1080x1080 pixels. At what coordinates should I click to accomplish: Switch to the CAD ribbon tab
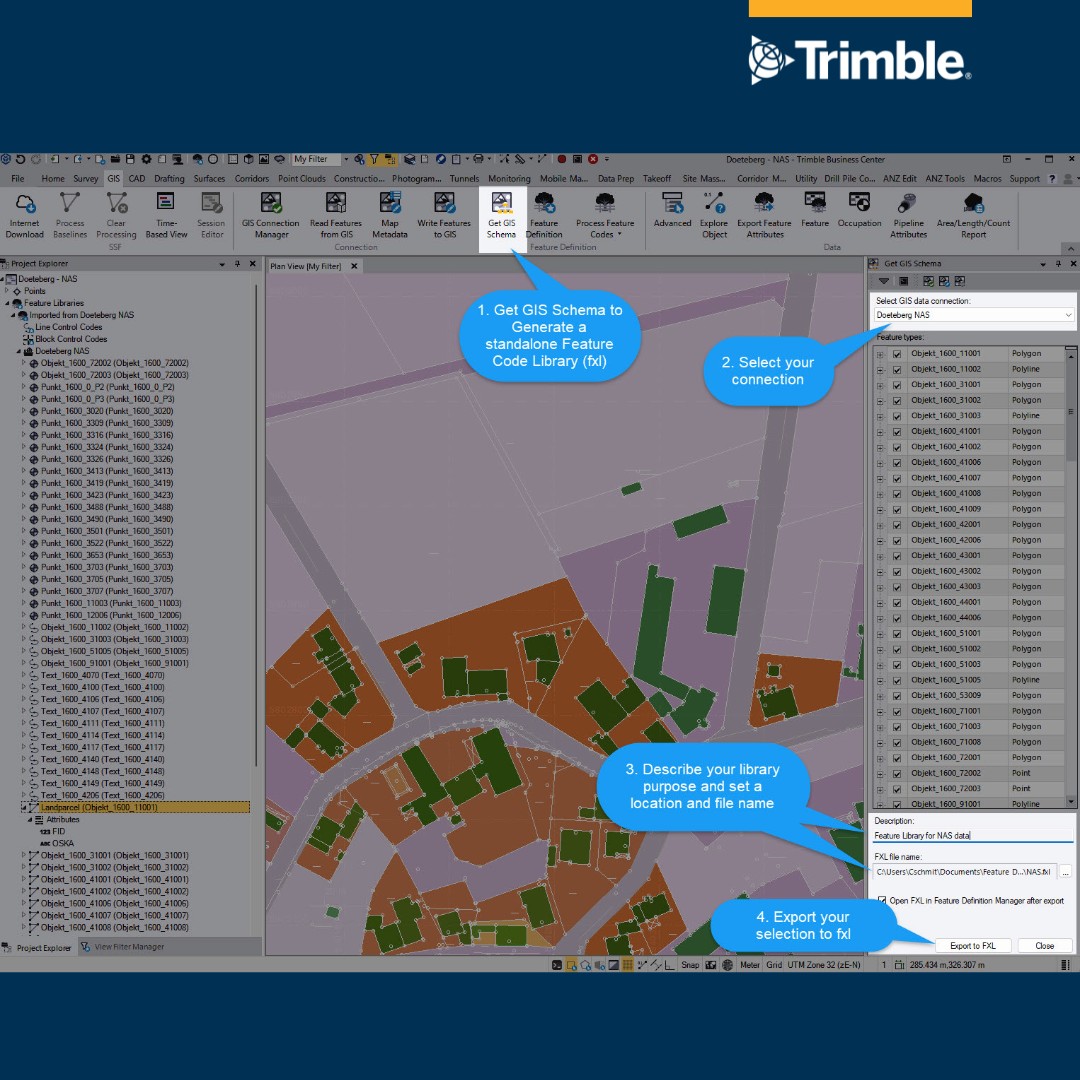point(137,178)
